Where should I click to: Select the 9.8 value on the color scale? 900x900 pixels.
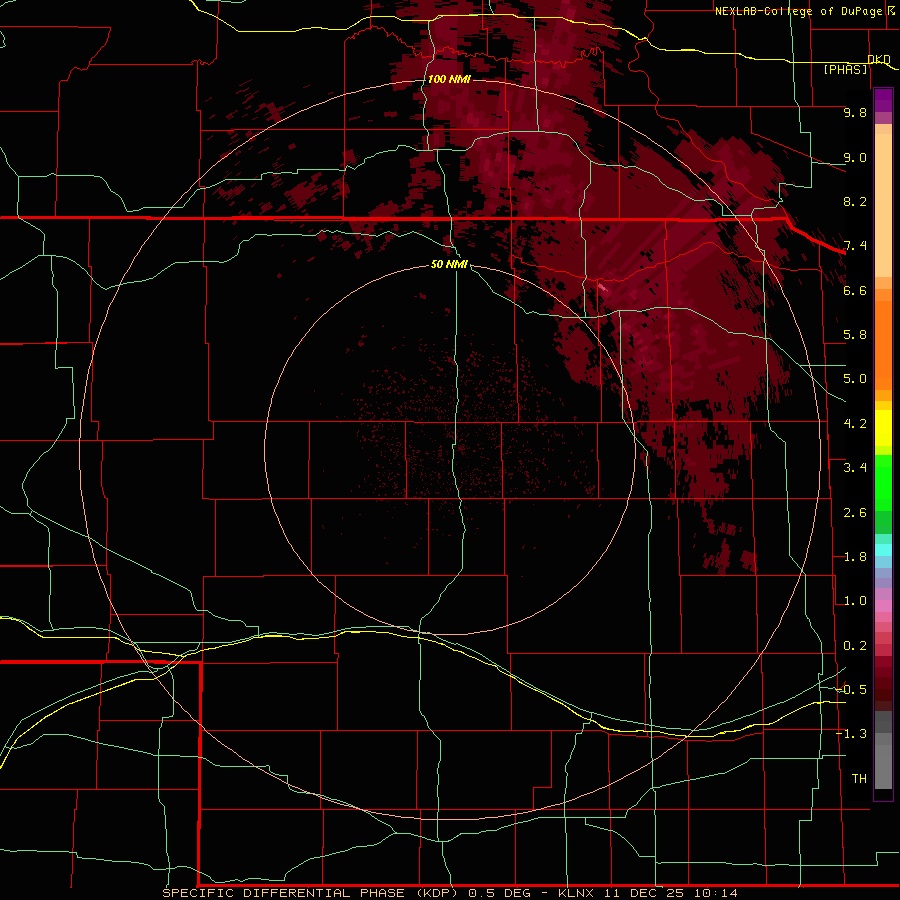point(855,112)
